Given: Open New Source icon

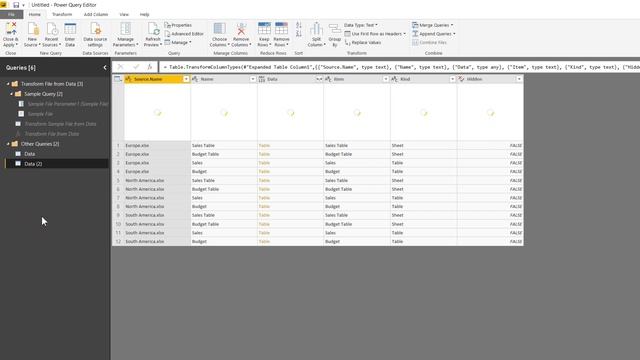Looking at the screenshot, I should [x=33, y=29].
